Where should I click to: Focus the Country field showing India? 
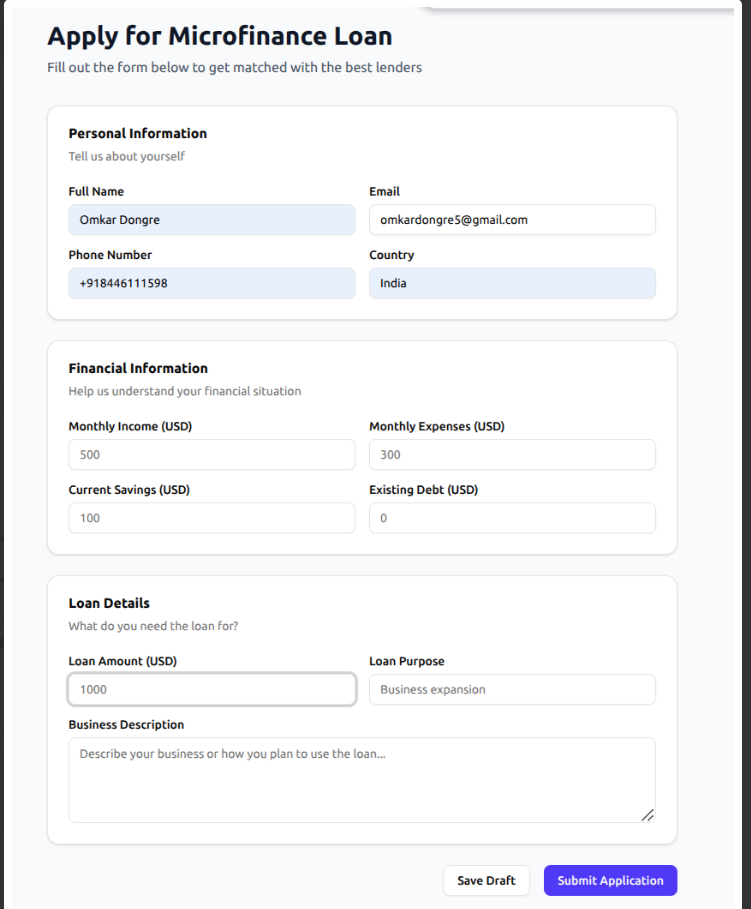pos(512,283)
